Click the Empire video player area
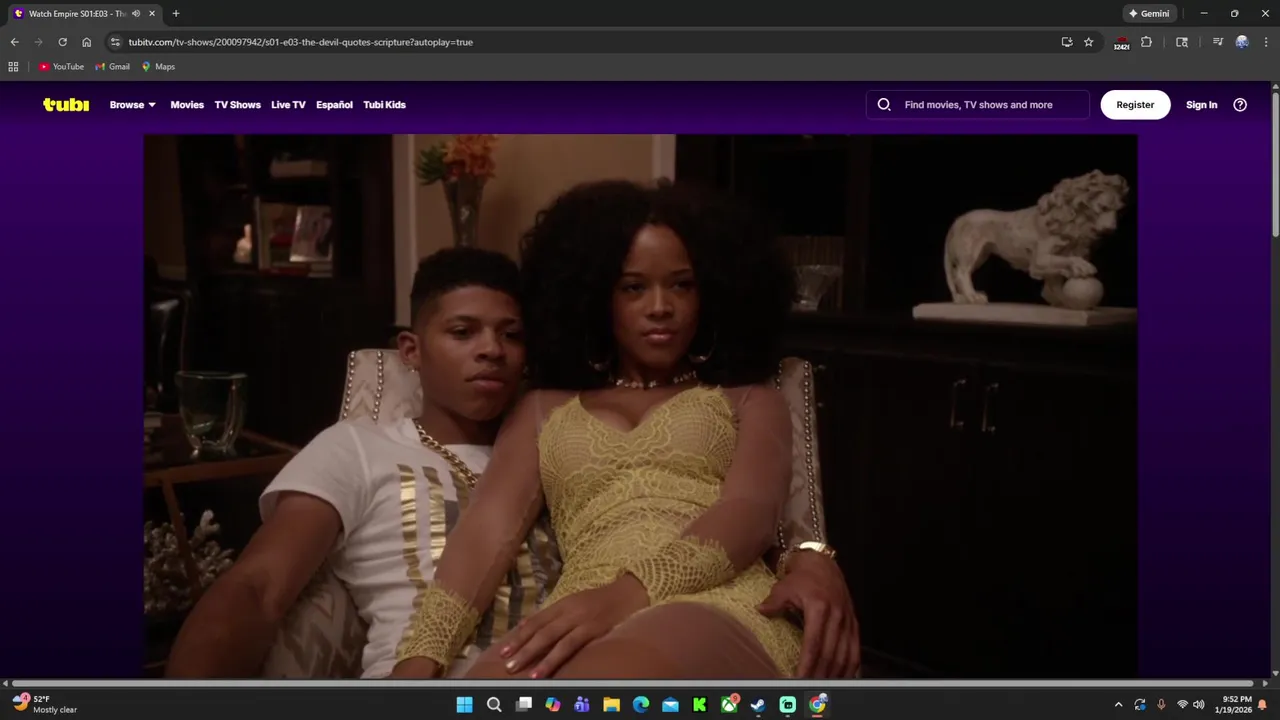 click(x=640, y=406)
